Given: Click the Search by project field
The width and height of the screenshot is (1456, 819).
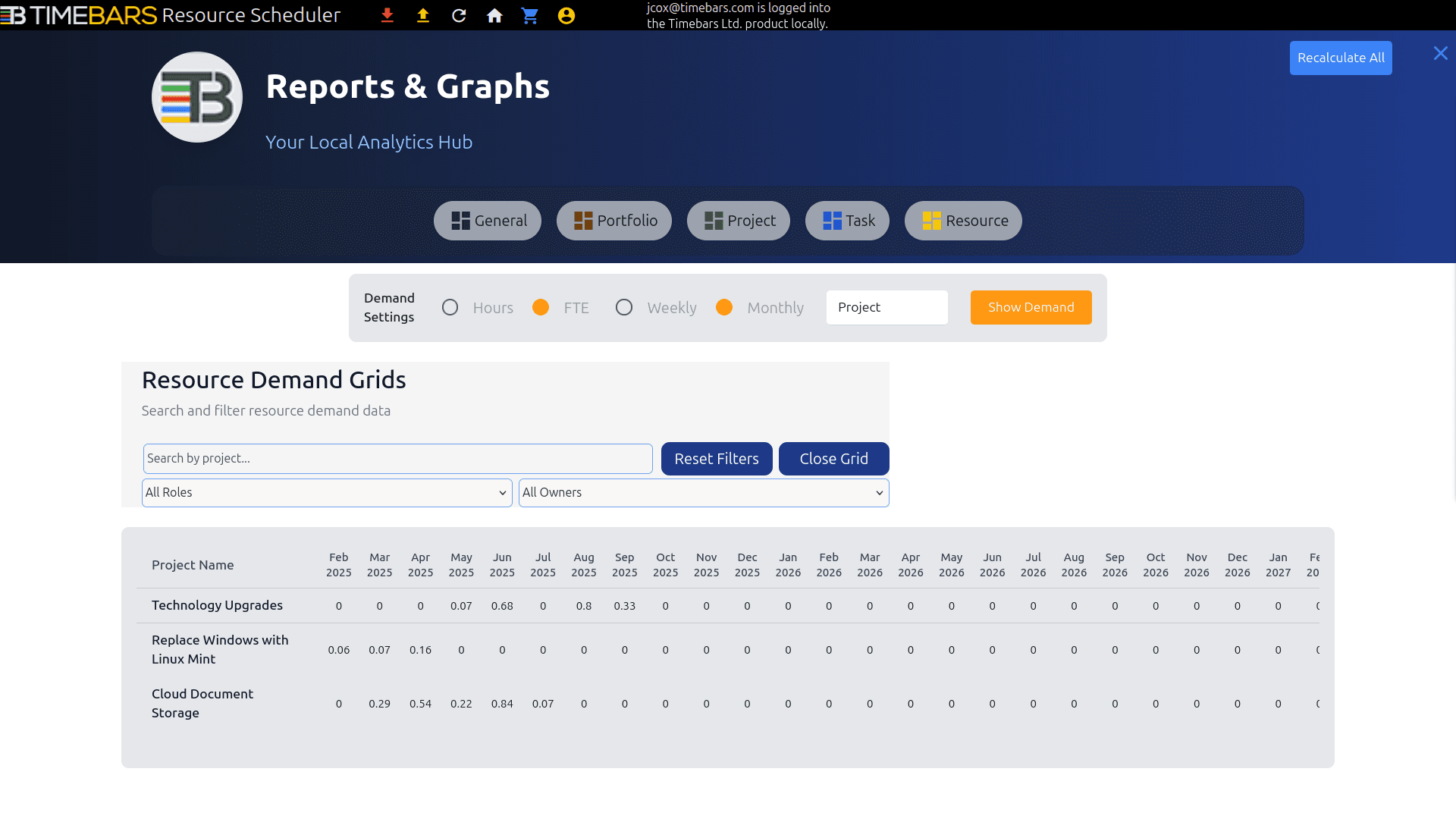Looking at the screenshot, I should [x=398, y=459].
